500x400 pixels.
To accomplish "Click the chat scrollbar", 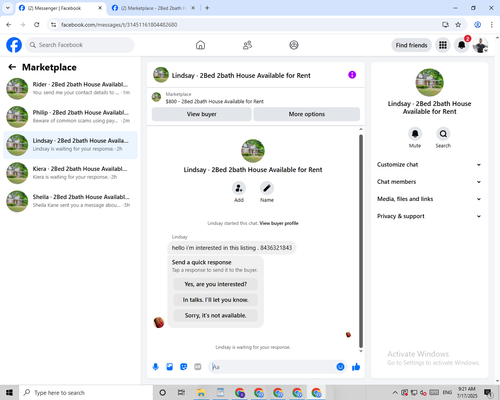I will click(x=361, y=241).
